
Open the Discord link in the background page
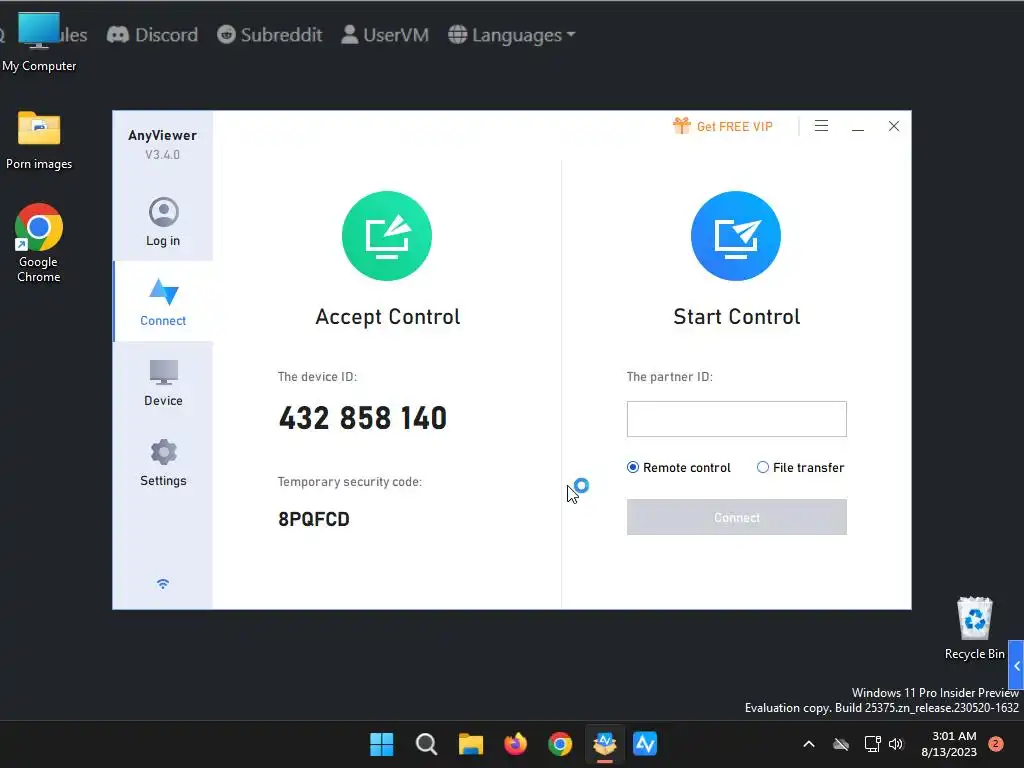click(153, 35)
